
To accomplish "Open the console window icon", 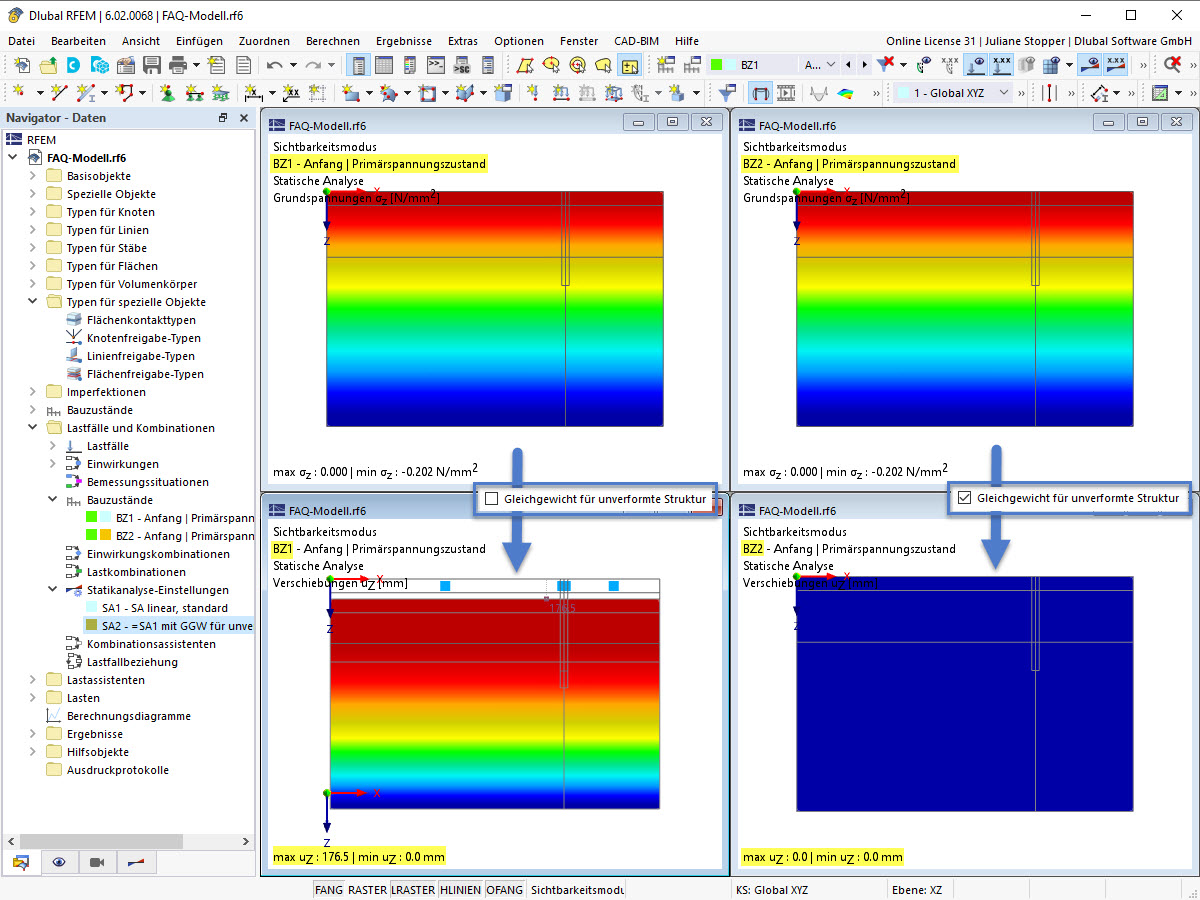I will point(436,65).
